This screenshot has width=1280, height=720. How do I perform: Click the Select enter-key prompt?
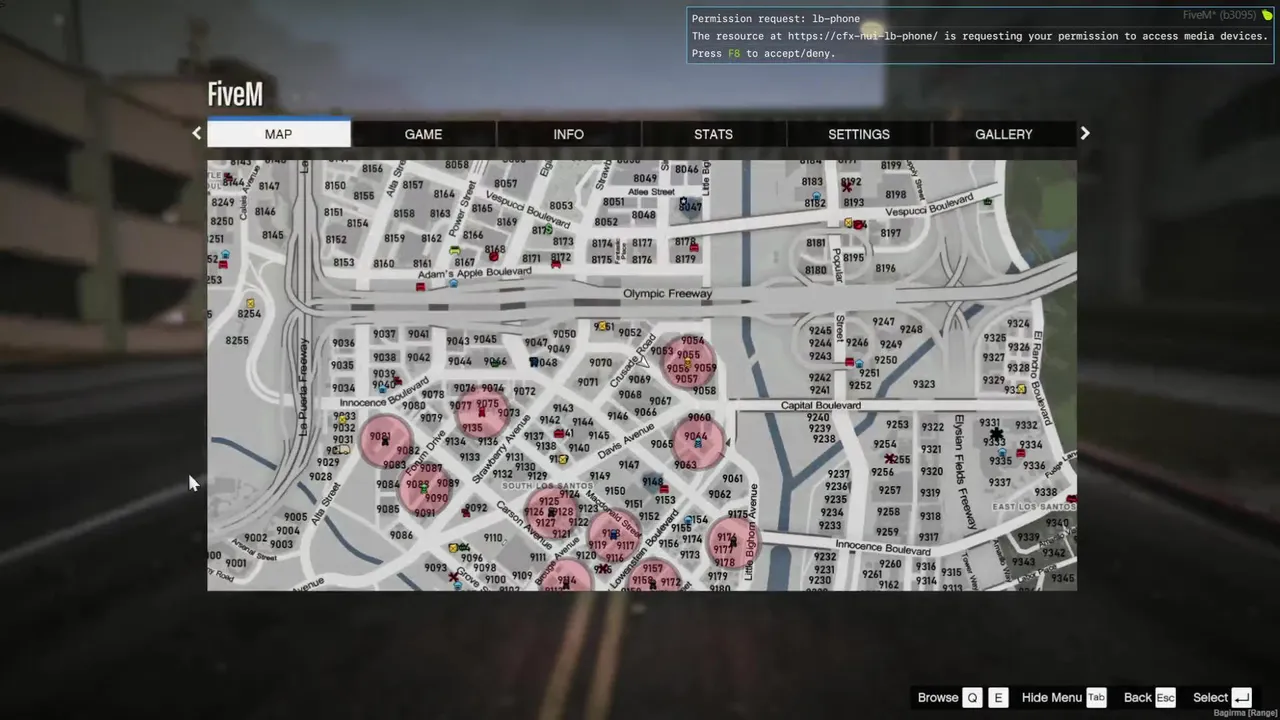tap(1222, 697)
